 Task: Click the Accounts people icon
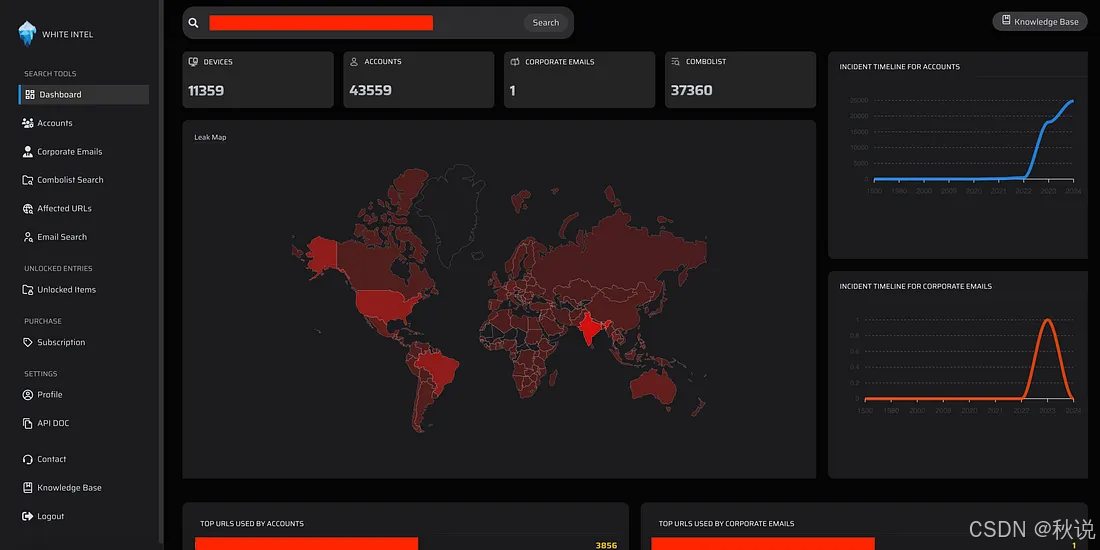(28, 123)
